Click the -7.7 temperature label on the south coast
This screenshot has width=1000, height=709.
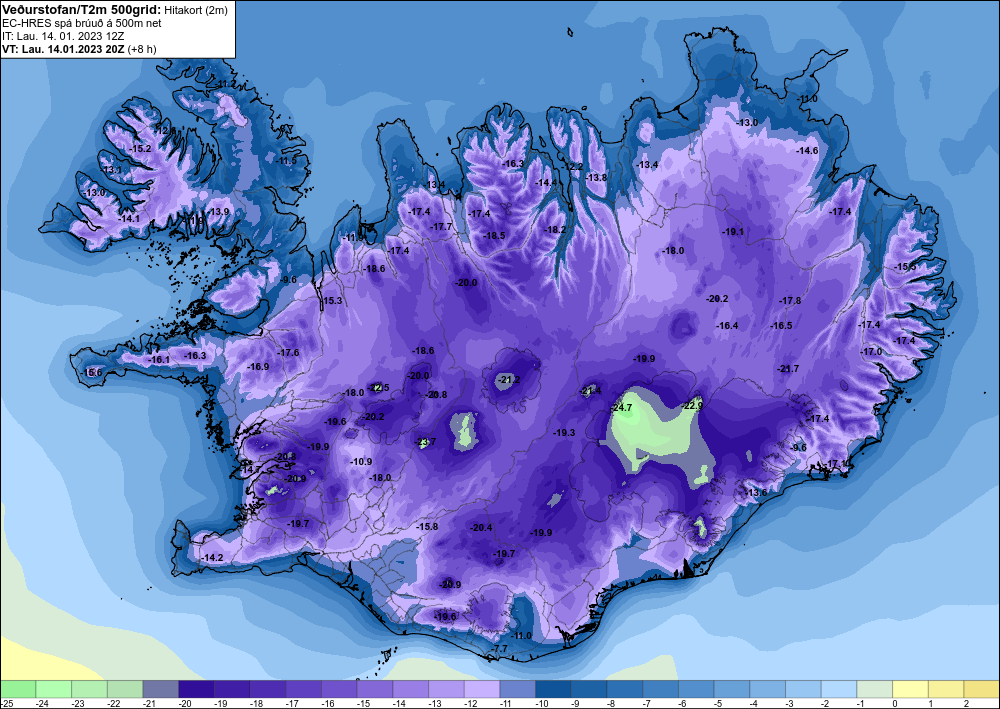click(x=500, y=648)
